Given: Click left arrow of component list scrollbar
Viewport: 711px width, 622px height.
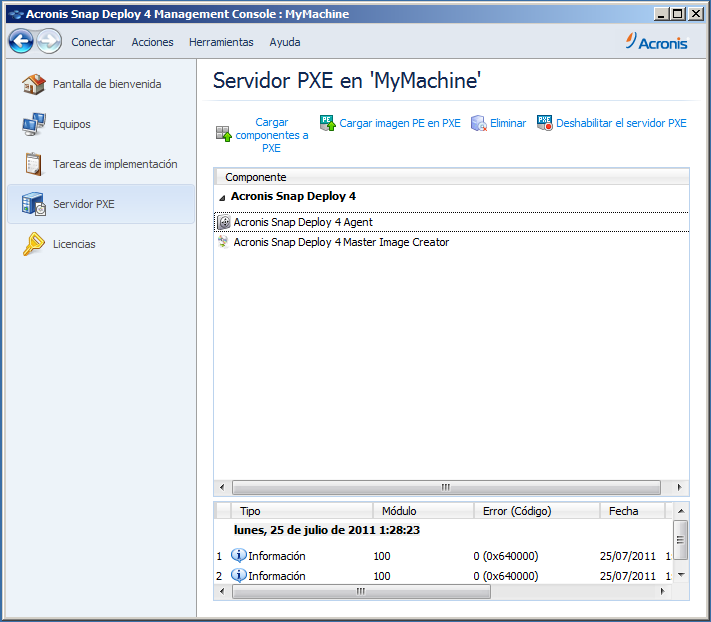Looking at the screenshot, I should tap(222, 487).
